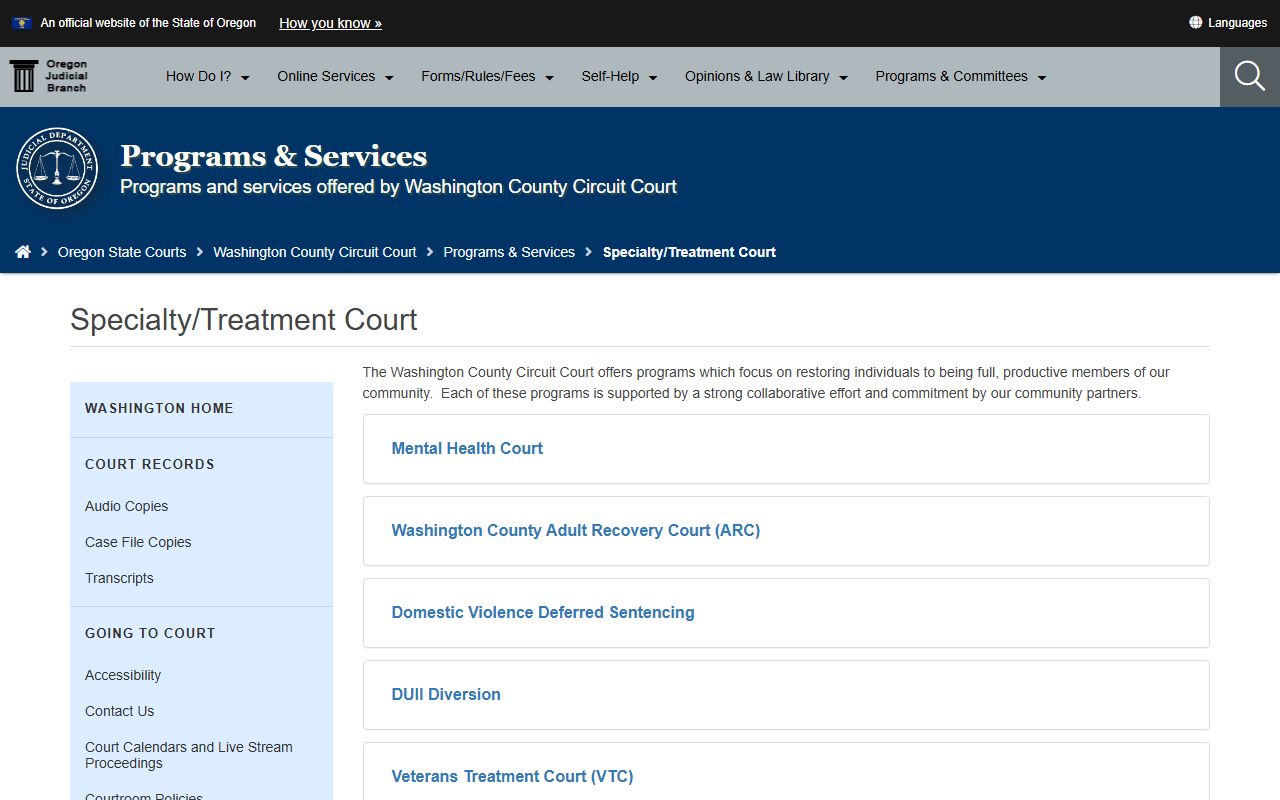Click the Oregon Judicial Branch logo

[49, 76]
